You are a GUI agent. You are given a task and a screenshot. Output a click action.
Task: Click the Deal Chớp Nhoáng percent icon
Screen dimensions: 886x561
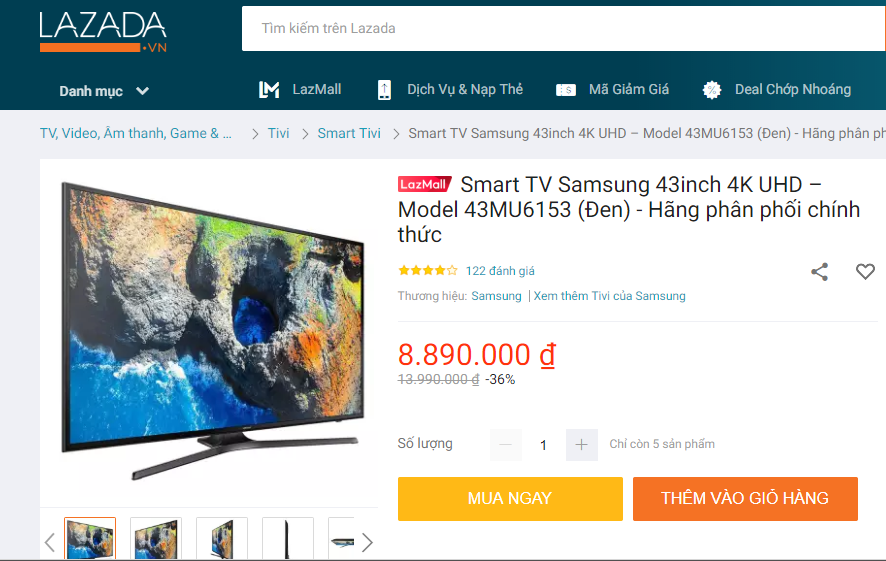[x=712, y=90]
